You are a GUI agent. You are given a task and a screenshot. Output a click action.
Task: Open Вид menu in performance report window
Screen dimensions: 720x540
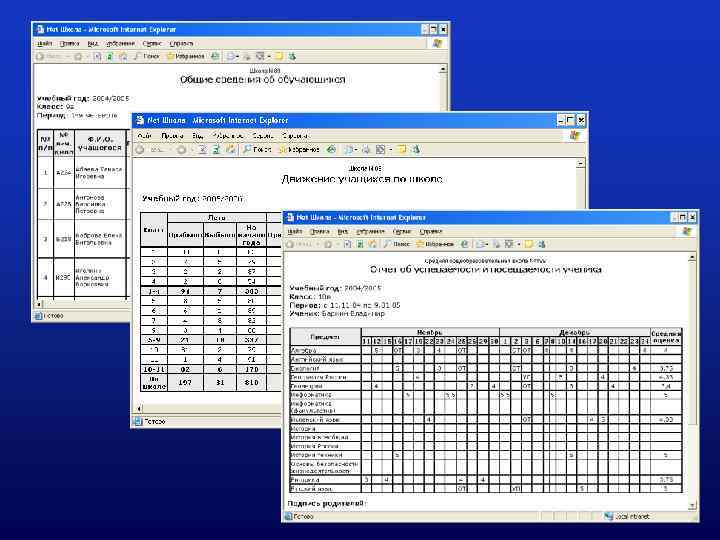coord(343,231)
